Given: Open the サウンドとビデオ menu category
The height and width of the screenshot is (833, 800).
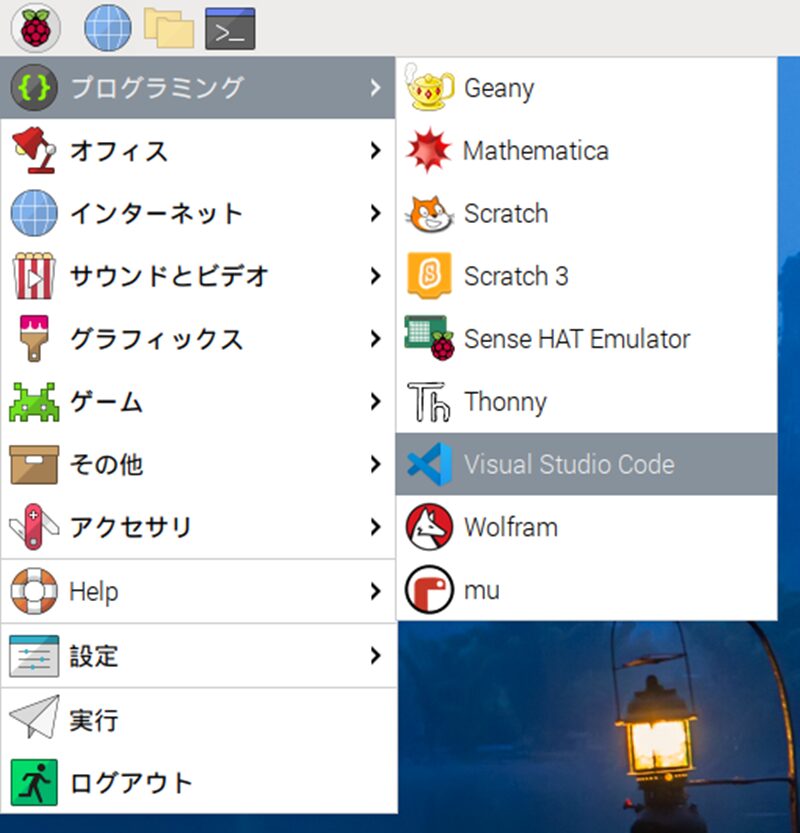Looking at the screenshot, I should [x=198, y=276].
